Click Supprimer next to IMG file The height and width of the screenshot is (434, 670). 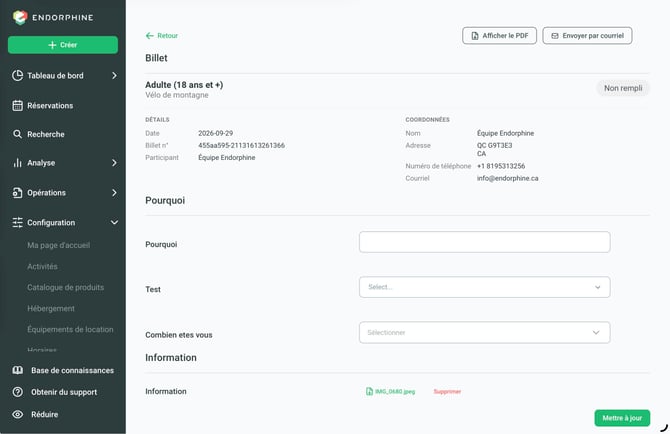pos(447,391)
